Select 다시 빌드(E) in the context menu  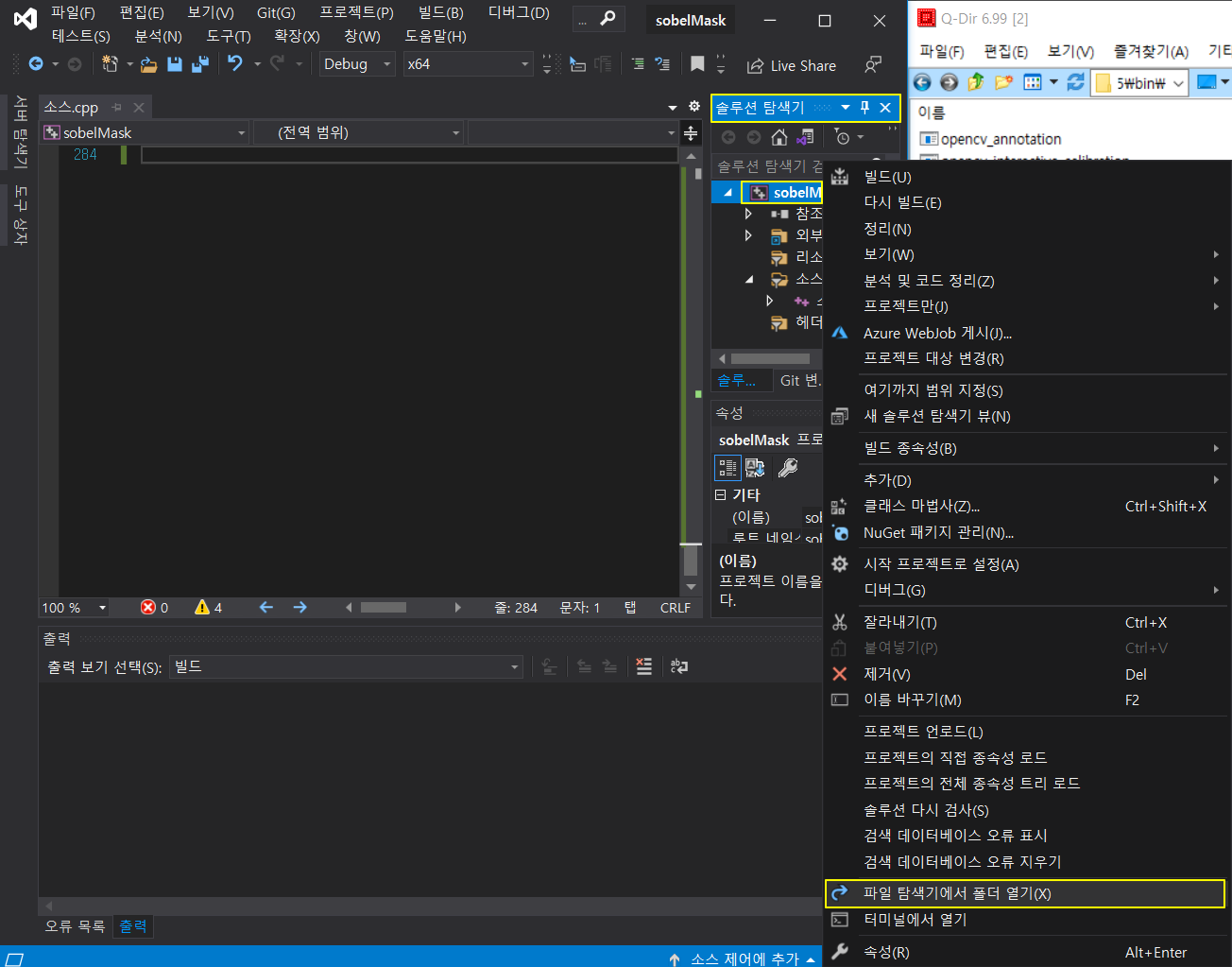(1027, 202)
